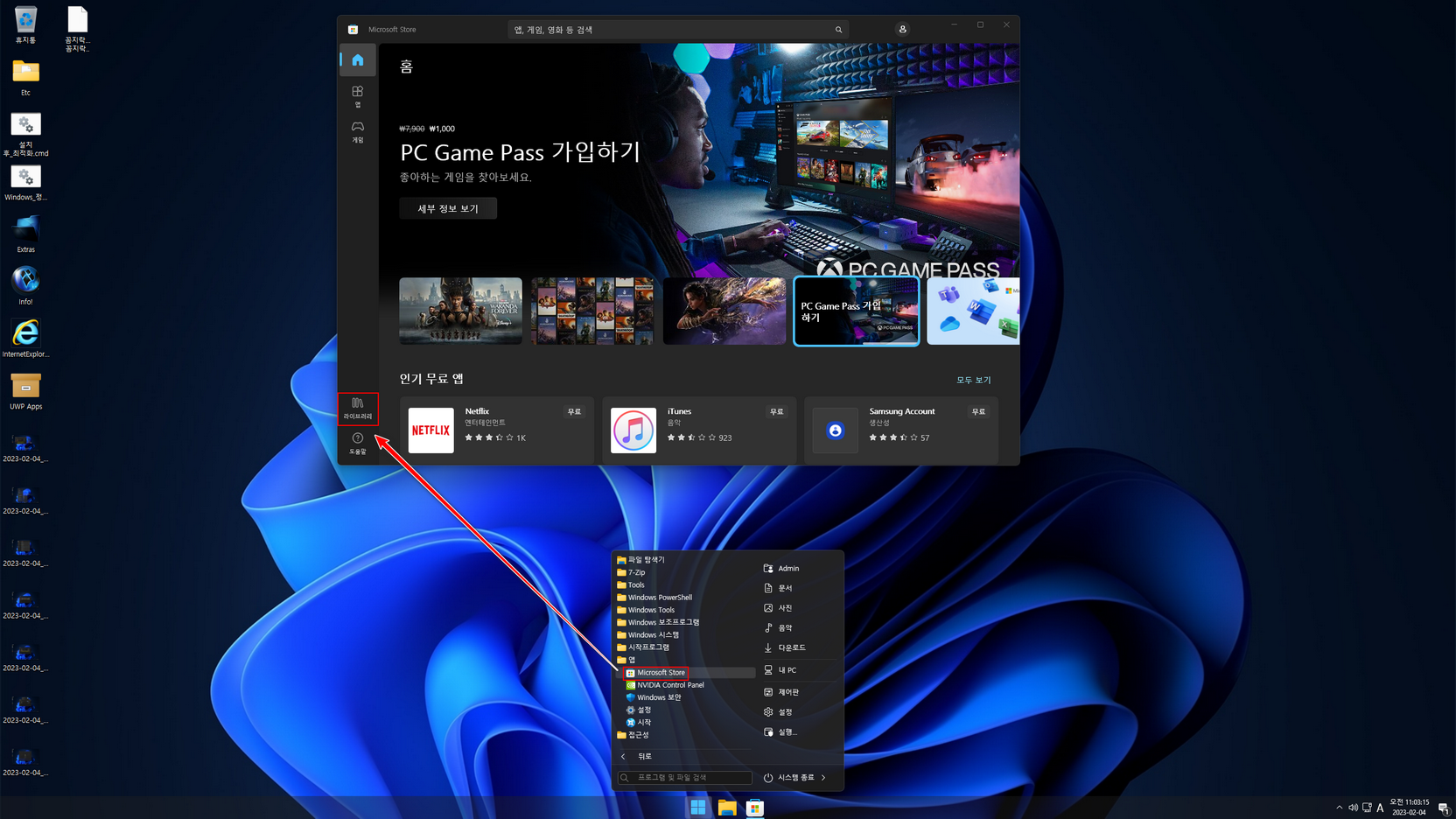This screenshot has width=1456, height=819.
Task: Click the 시스템 종료 shutdown button
Action: point(788,777)
